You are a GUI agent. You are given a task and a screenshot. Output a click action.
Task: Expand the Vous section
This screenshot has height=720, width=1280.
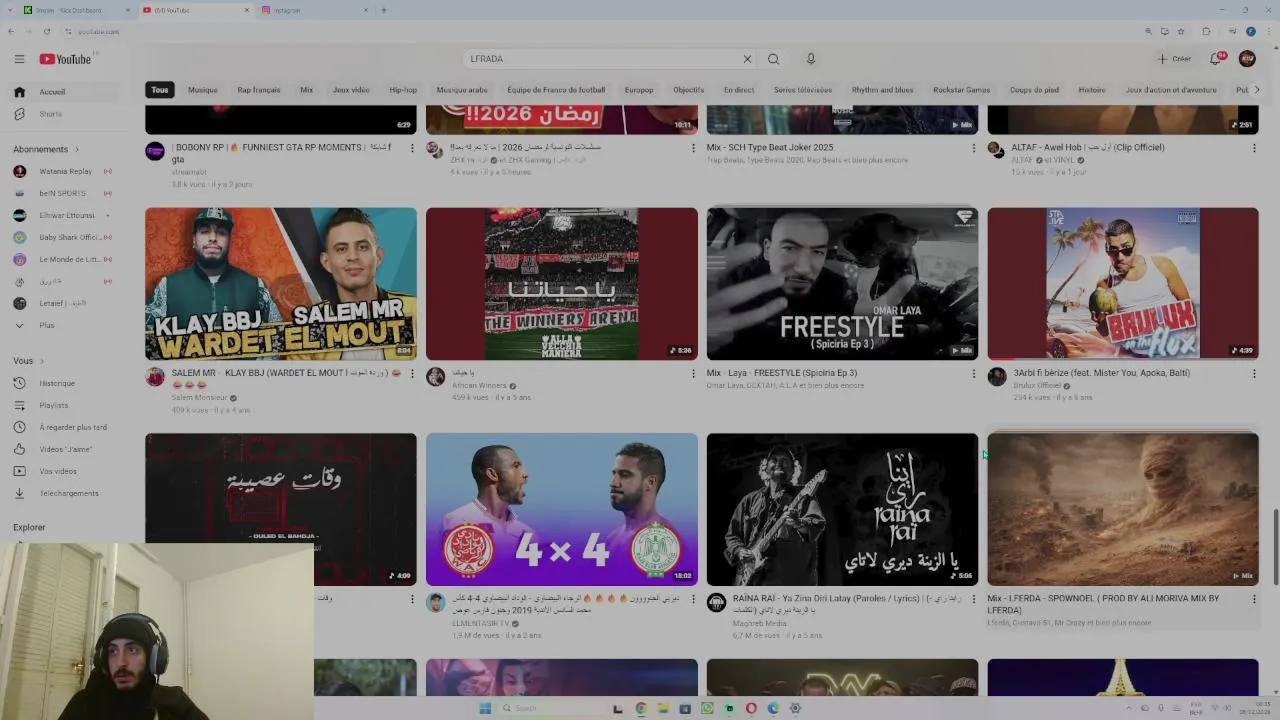coord(29,361)
